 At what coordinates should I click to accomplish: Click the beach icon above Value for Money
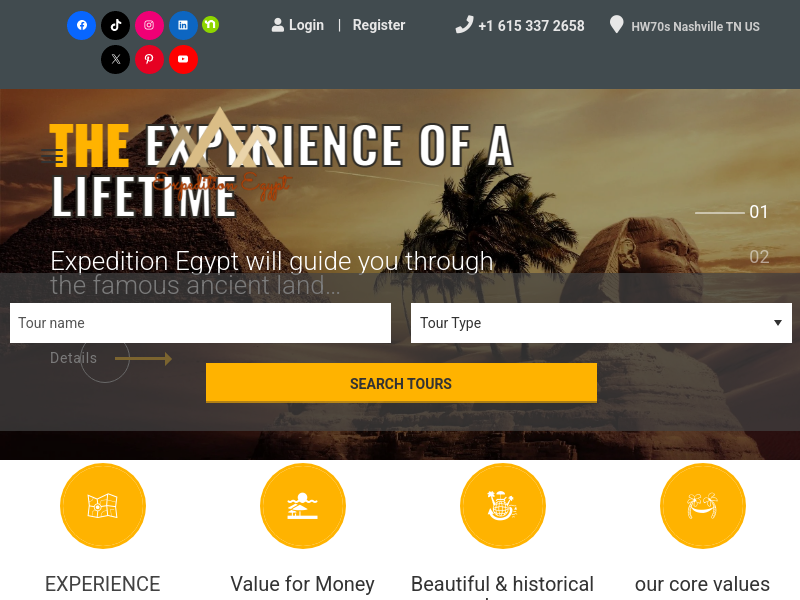point(303,506)
